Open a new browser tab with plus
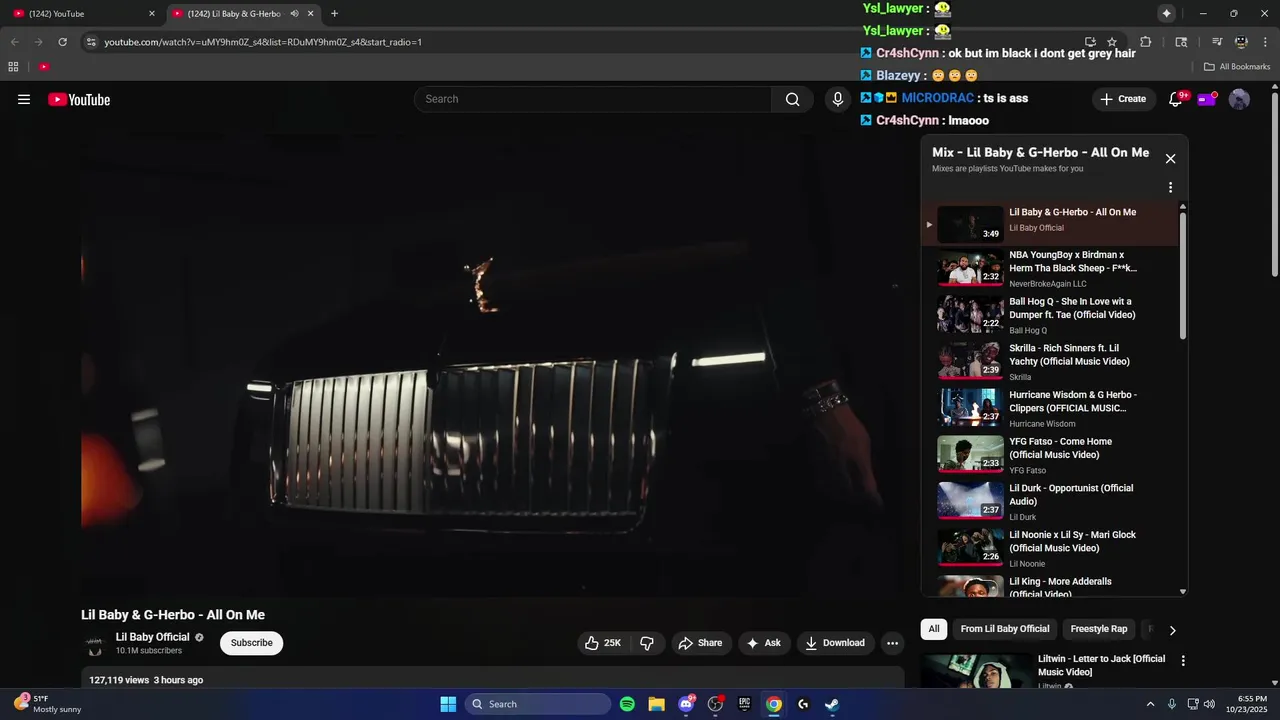This screenshot has height=720, width=1280. coord(334,14)
